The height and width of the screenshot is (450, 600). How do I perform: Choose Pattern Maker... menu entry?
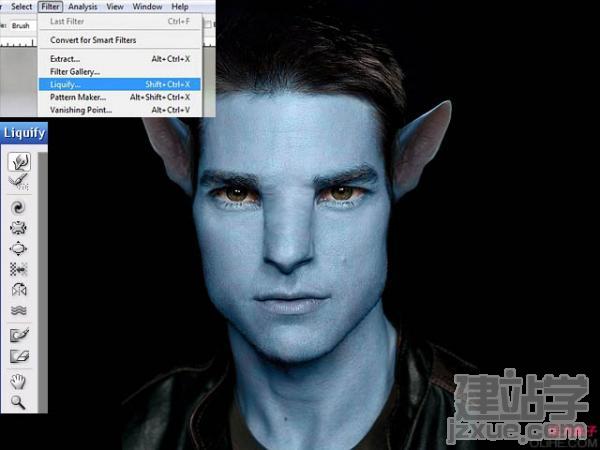click(x=120, y=97)
